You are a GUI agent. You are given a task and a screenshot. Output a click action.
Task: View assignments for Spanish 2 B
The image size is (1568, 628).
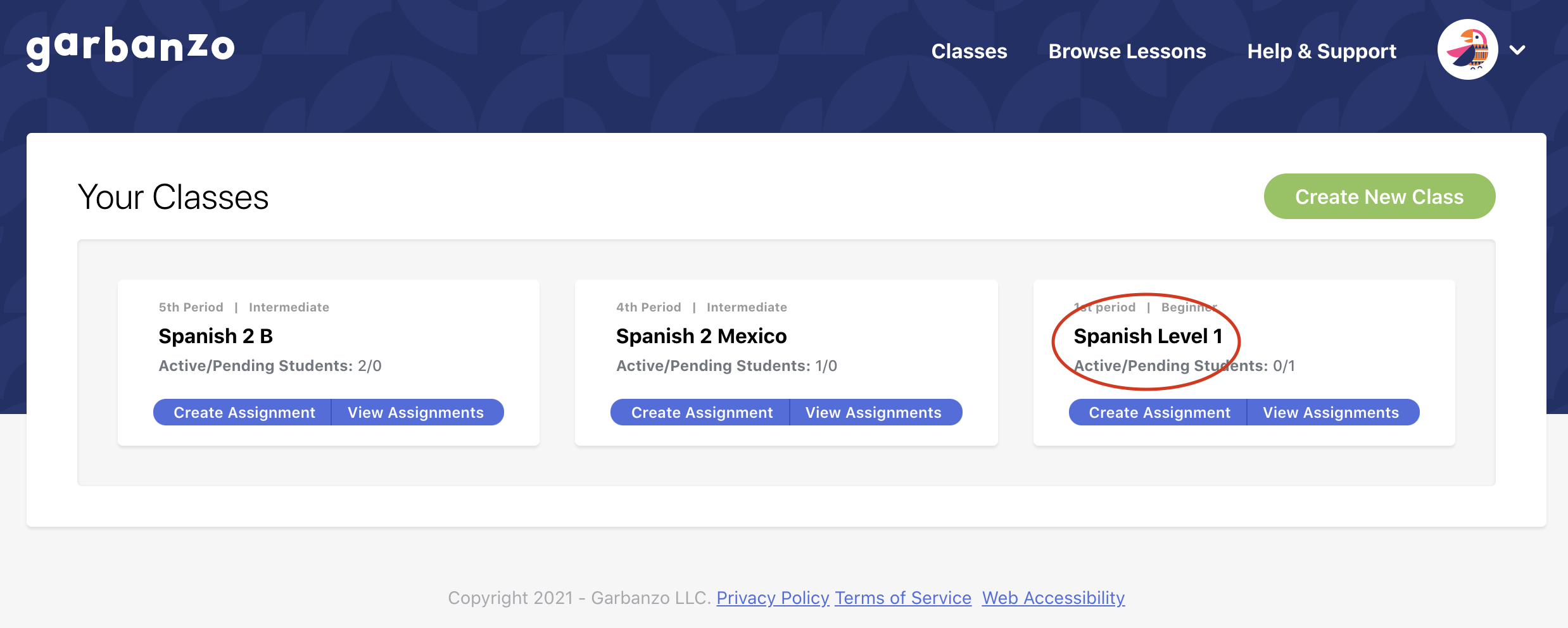pos(416,412)
